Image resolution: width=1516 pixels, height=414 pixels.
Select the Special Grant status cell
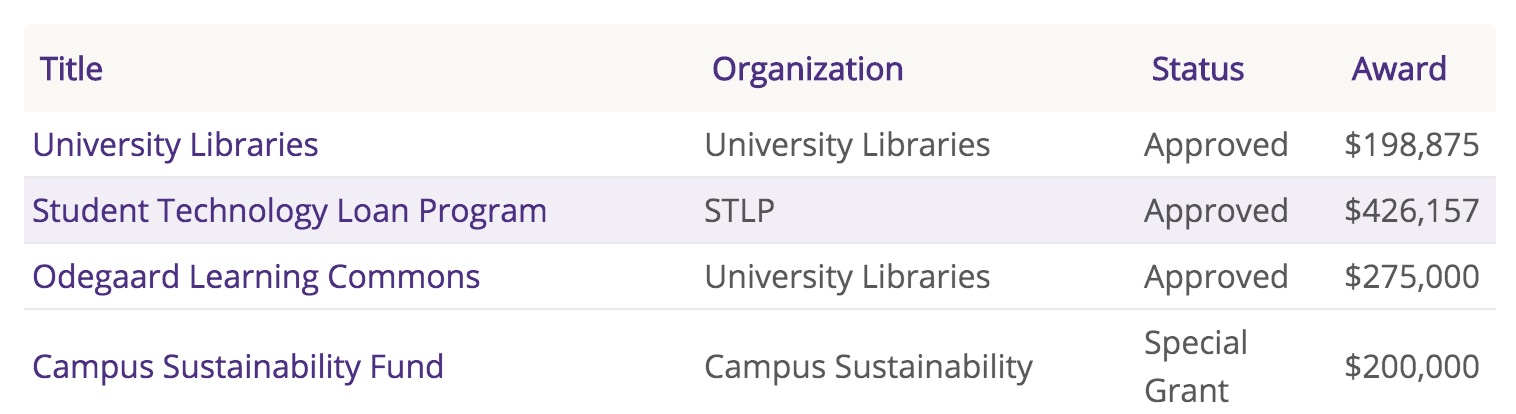point(1196,366)
